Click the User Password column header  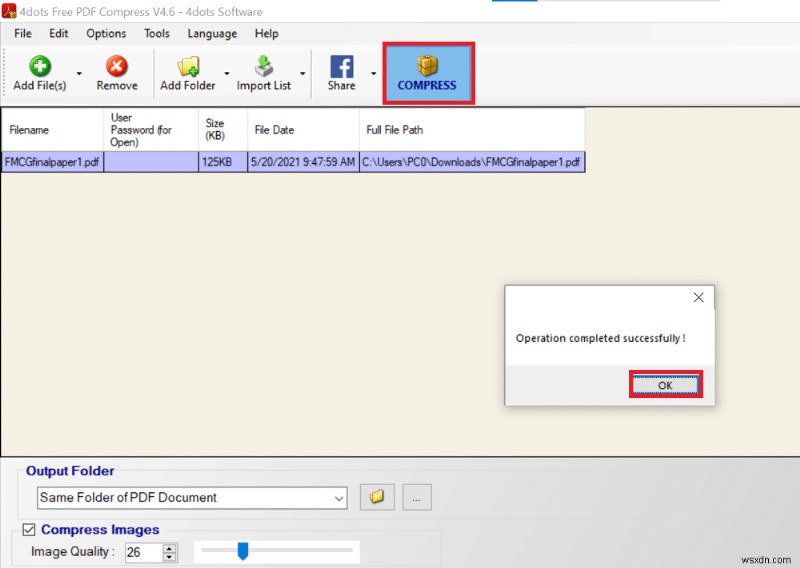(151, 130)
